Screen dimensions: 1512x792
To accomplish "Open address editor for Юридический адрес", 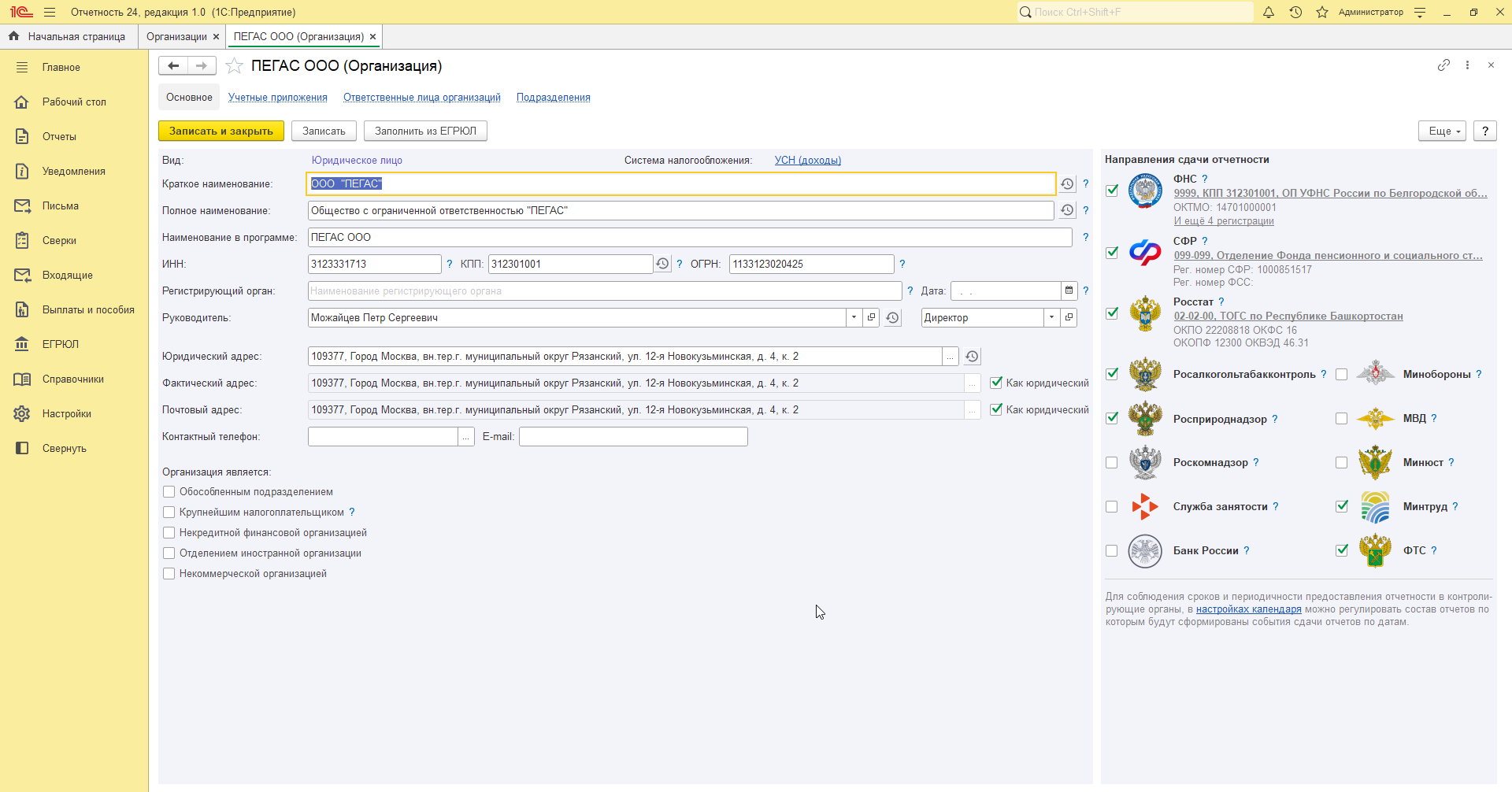I will pyautogui.click(x=951, y=357).
